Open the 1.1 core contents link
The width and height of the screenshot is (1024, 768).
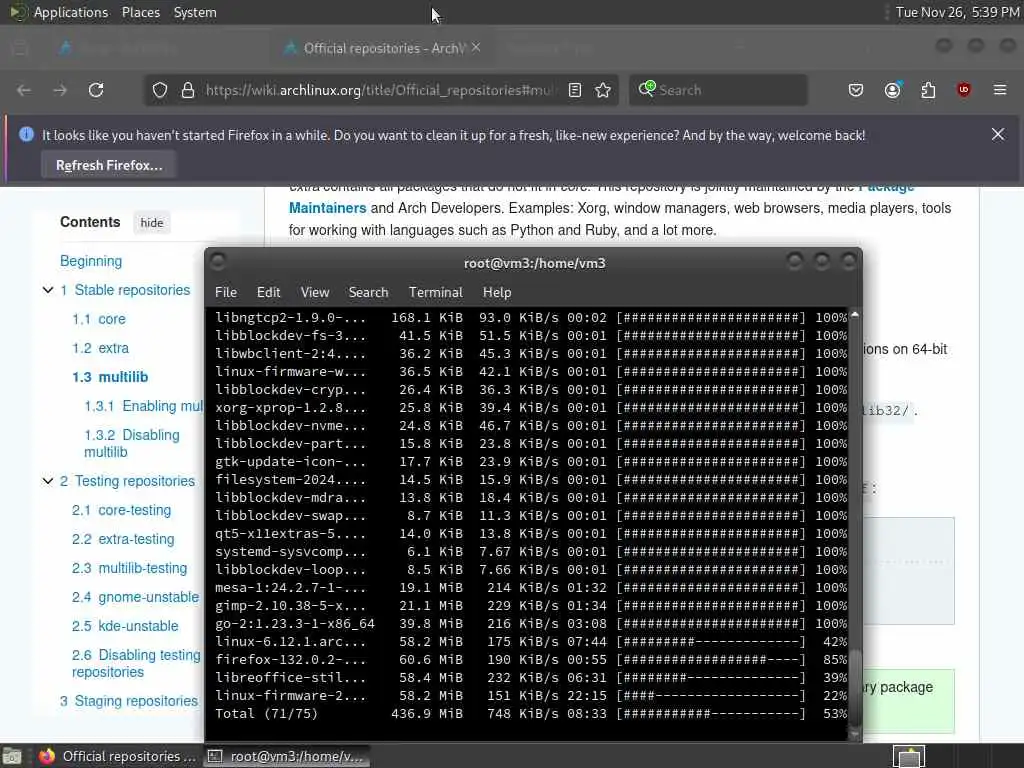coord(99,319)
